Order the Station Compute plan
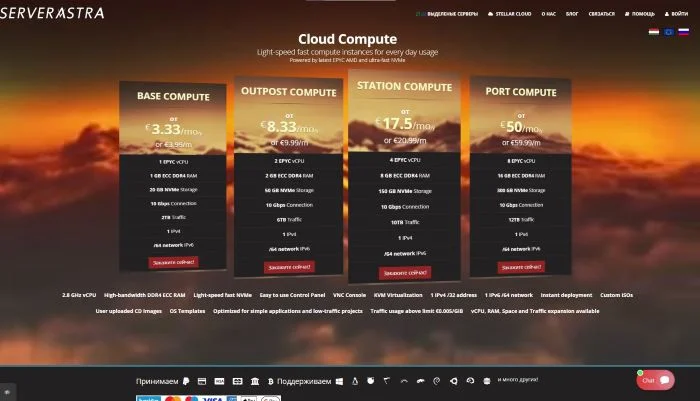 coord(405,272)
